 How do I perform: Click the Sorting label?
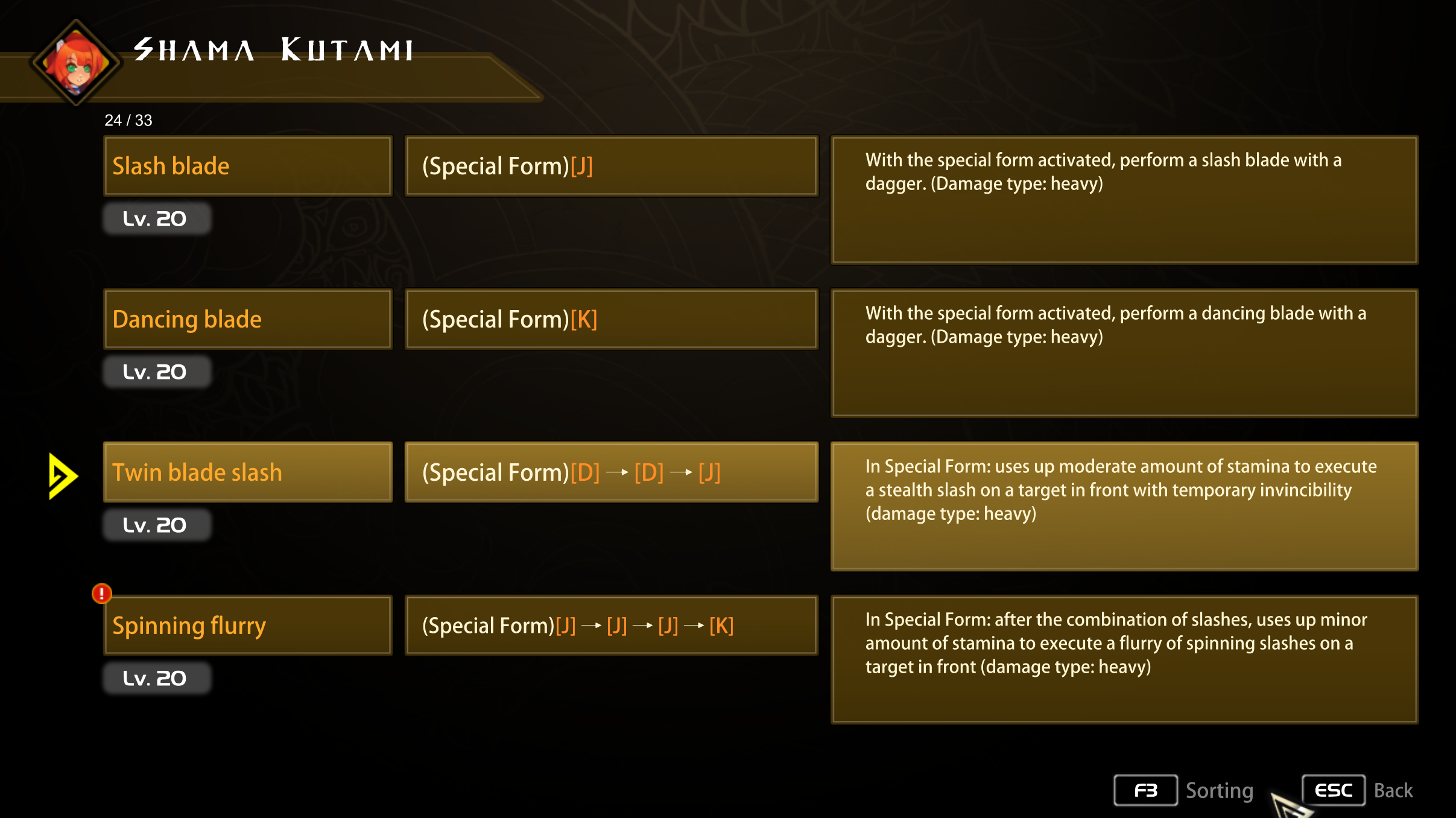click(x=1220, y=790)
